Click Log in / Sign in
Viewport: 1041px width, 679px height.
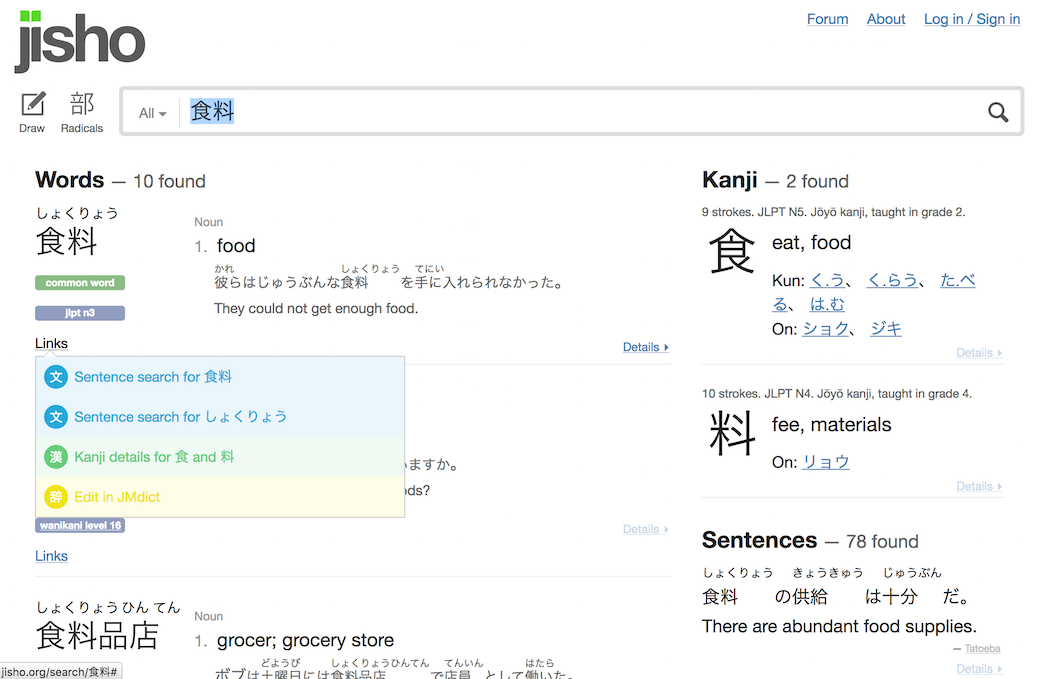pyautogui.click(x=971, y=18)
